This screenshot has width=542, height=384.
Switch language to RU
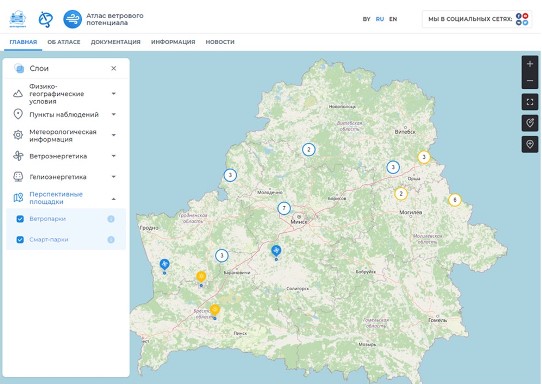pos(380,19)
